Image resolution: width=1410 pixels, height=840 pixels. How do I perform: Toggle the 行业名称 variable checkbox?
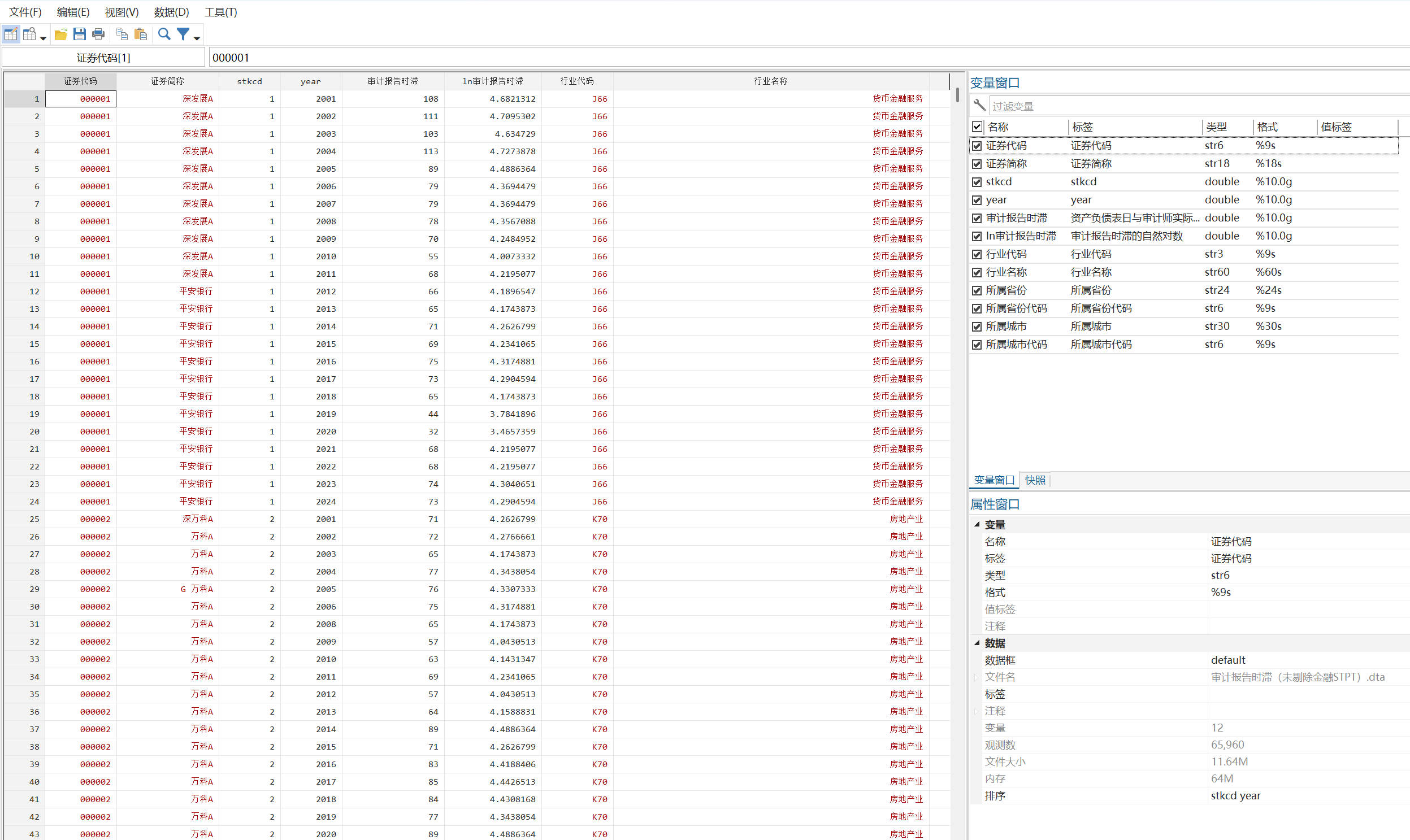977,273
